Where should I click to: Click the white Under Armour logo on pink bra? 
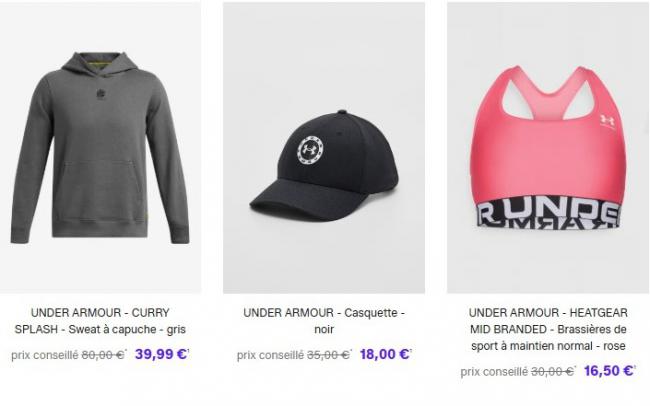click(607, 120)
